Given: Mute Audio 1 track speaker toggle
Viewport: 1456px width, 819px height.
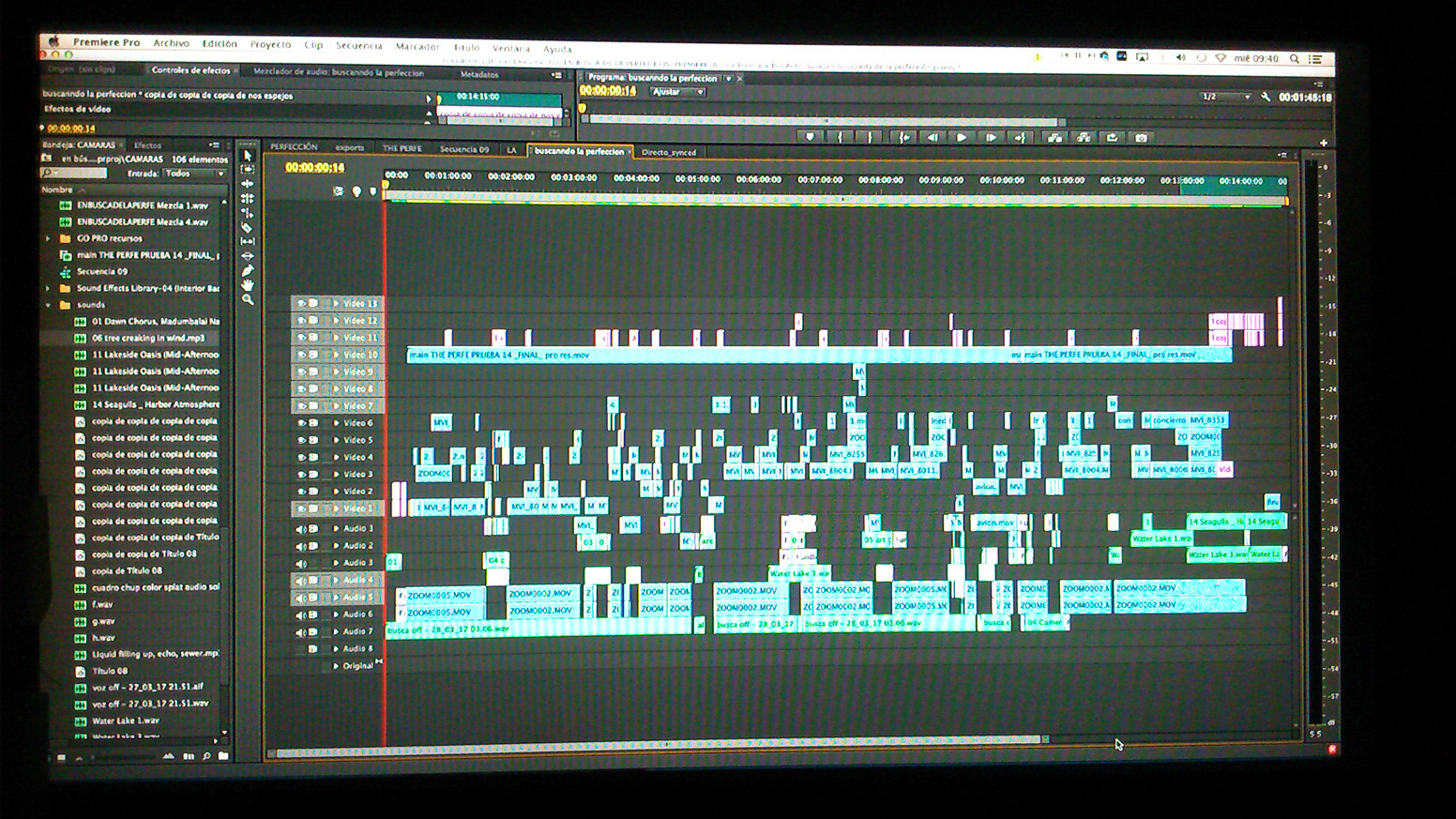Looking at the screenshot, I should (301, 529).
